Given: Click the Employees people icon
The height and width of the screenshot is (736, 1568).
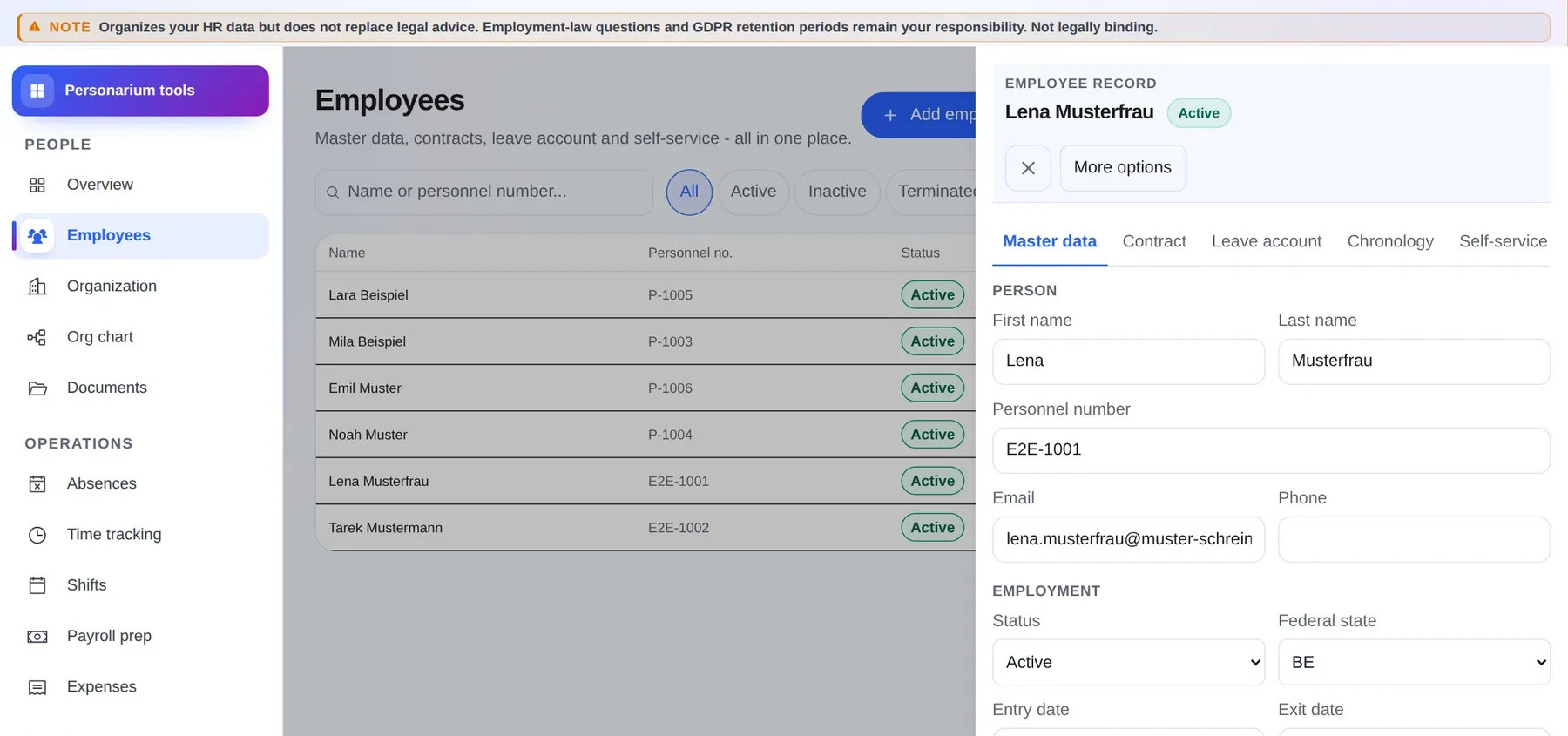Looking at the screenshot, I should 37,235.
